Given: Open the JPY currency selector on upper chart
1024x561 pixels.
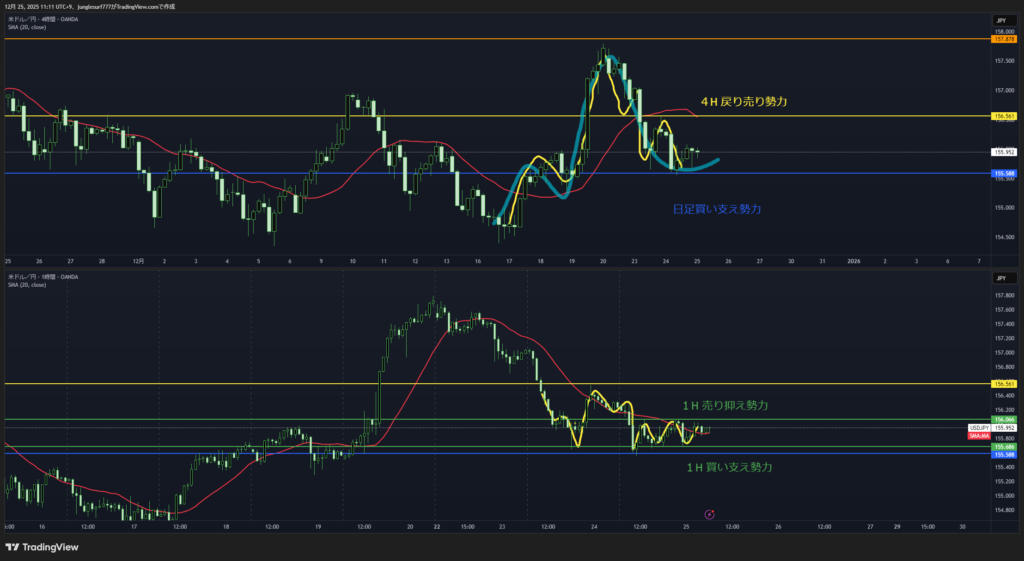Looking at the screenshot, I should tap(999, 20).
